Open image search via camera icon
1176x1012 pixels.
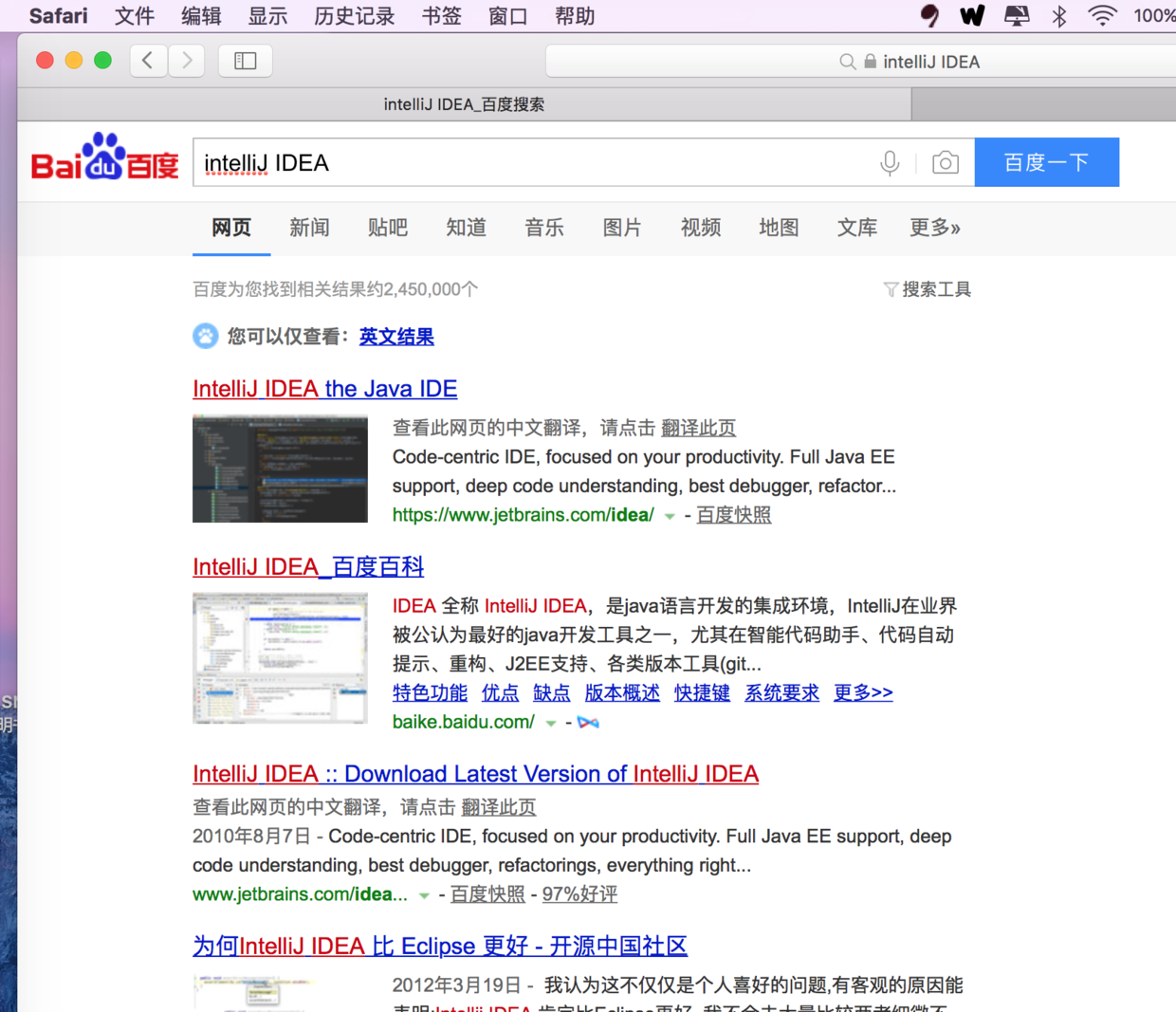coord(945,163)
